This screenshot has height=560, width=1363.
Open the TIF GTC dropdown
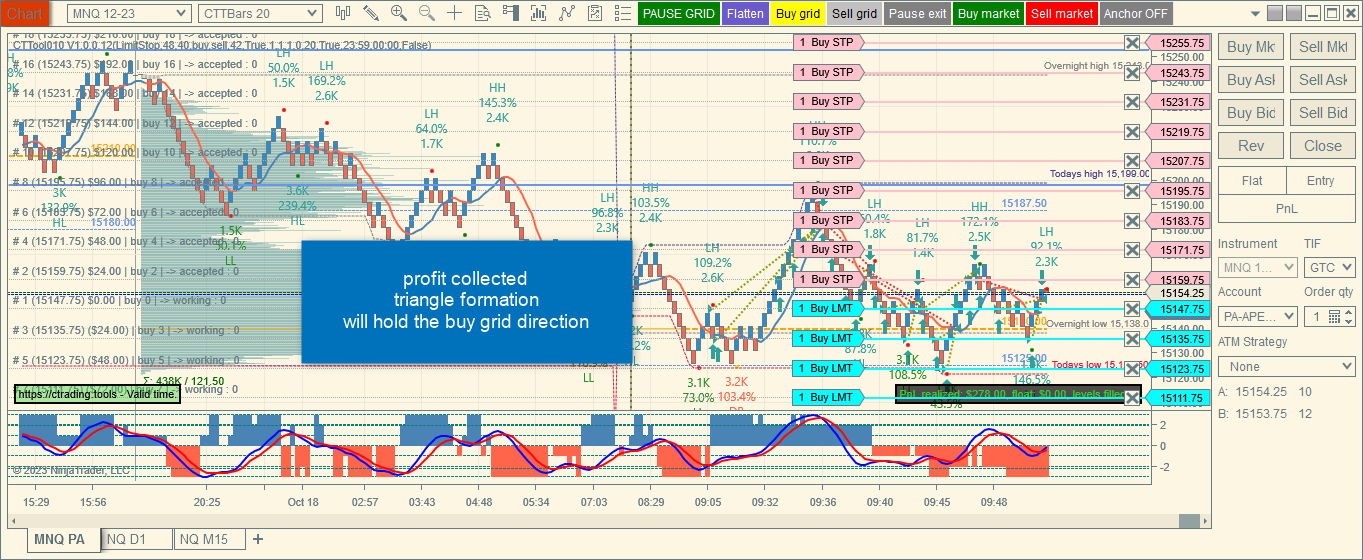click(x=1329, y=268)
